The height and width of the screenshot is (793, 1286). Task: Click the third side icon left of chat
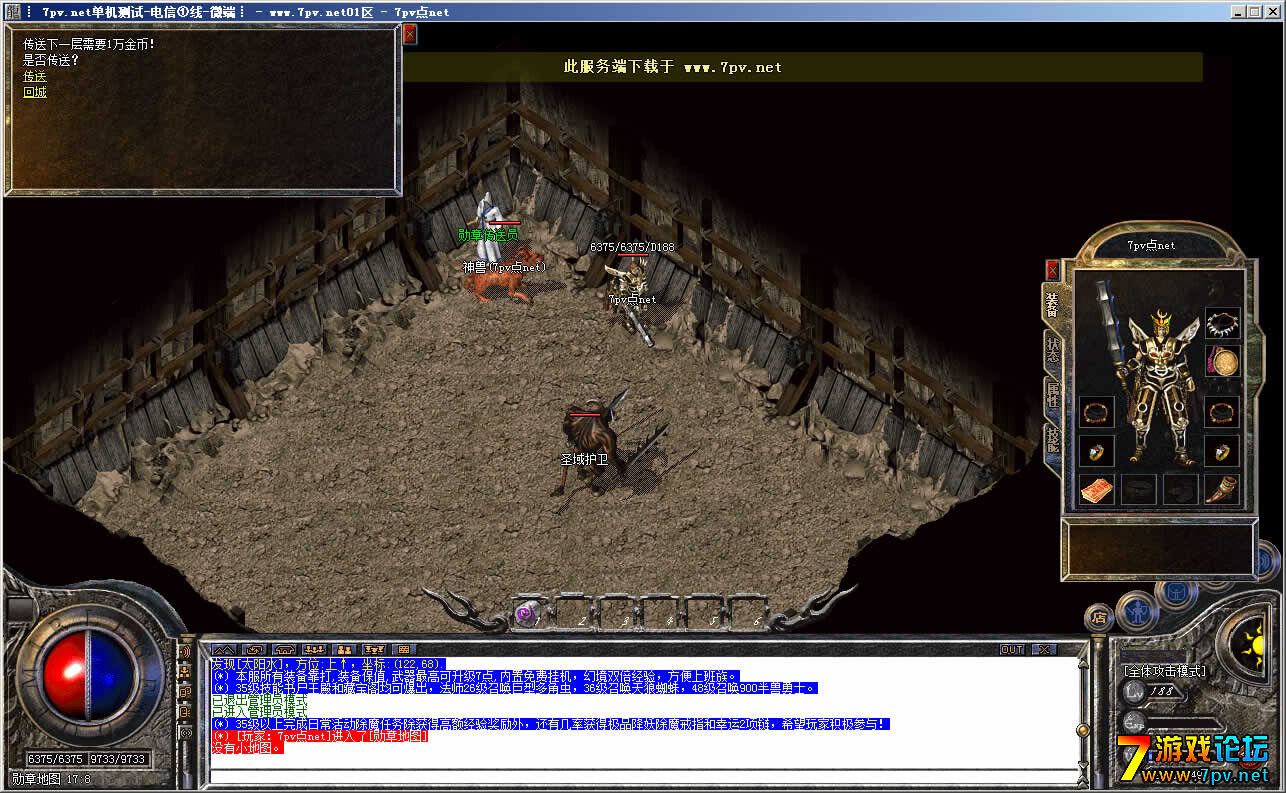(x=186, y=692)
